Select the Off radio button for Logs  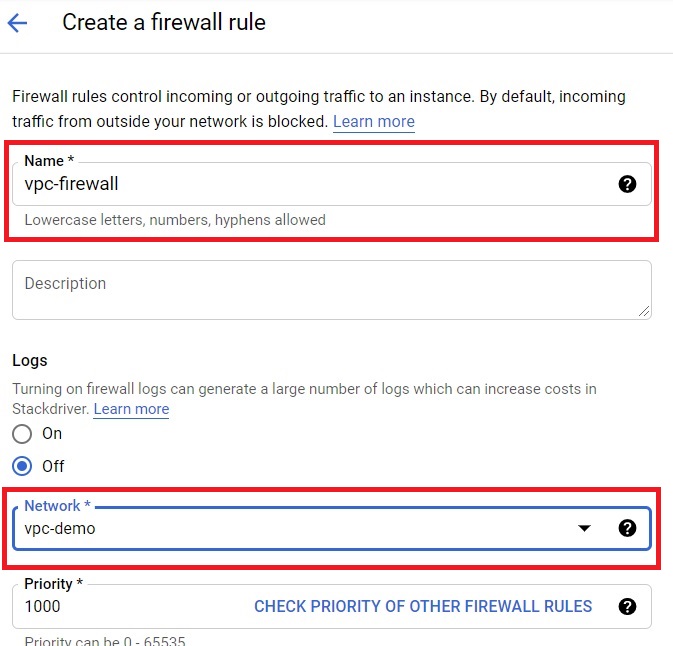point(22,466)
